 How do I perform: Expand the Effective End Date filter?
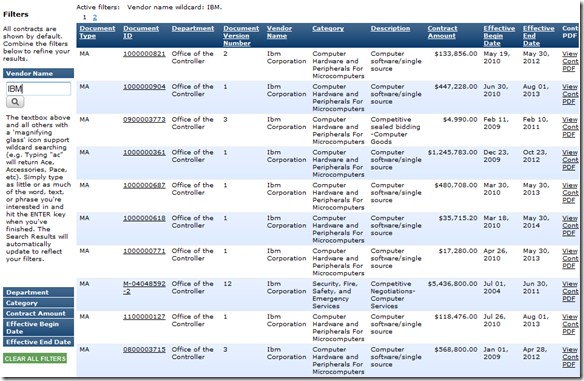click(x=38, y=342)
